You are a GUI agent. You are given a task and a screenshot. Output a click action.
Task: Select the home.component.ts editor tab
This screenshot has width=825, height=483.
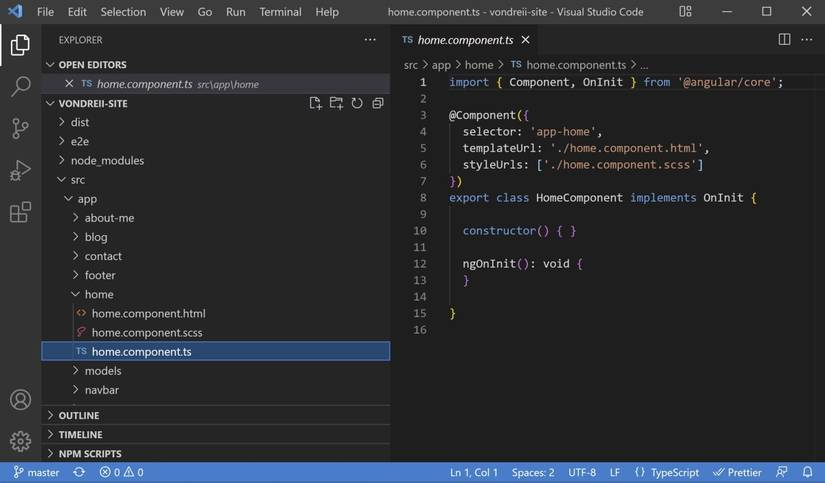[465, 40]
